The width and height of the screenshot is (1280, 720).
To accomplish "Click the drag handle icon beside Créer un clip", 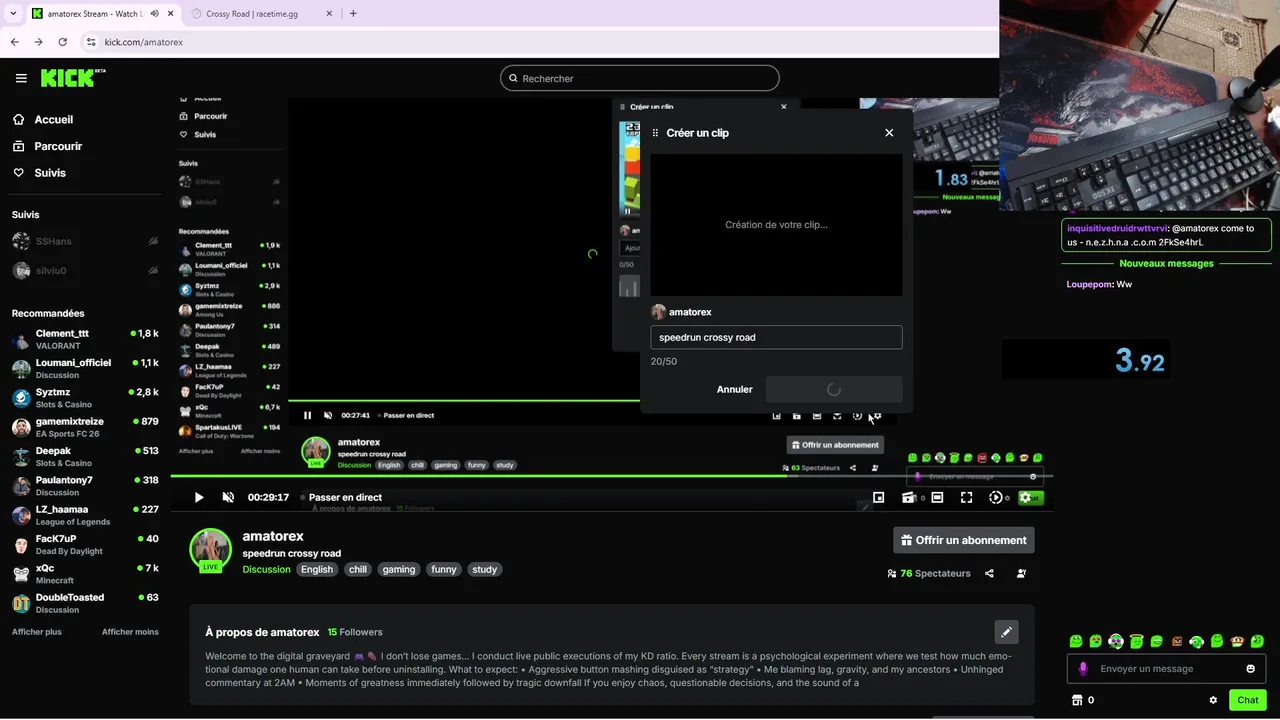I will (x=656, y=133).
